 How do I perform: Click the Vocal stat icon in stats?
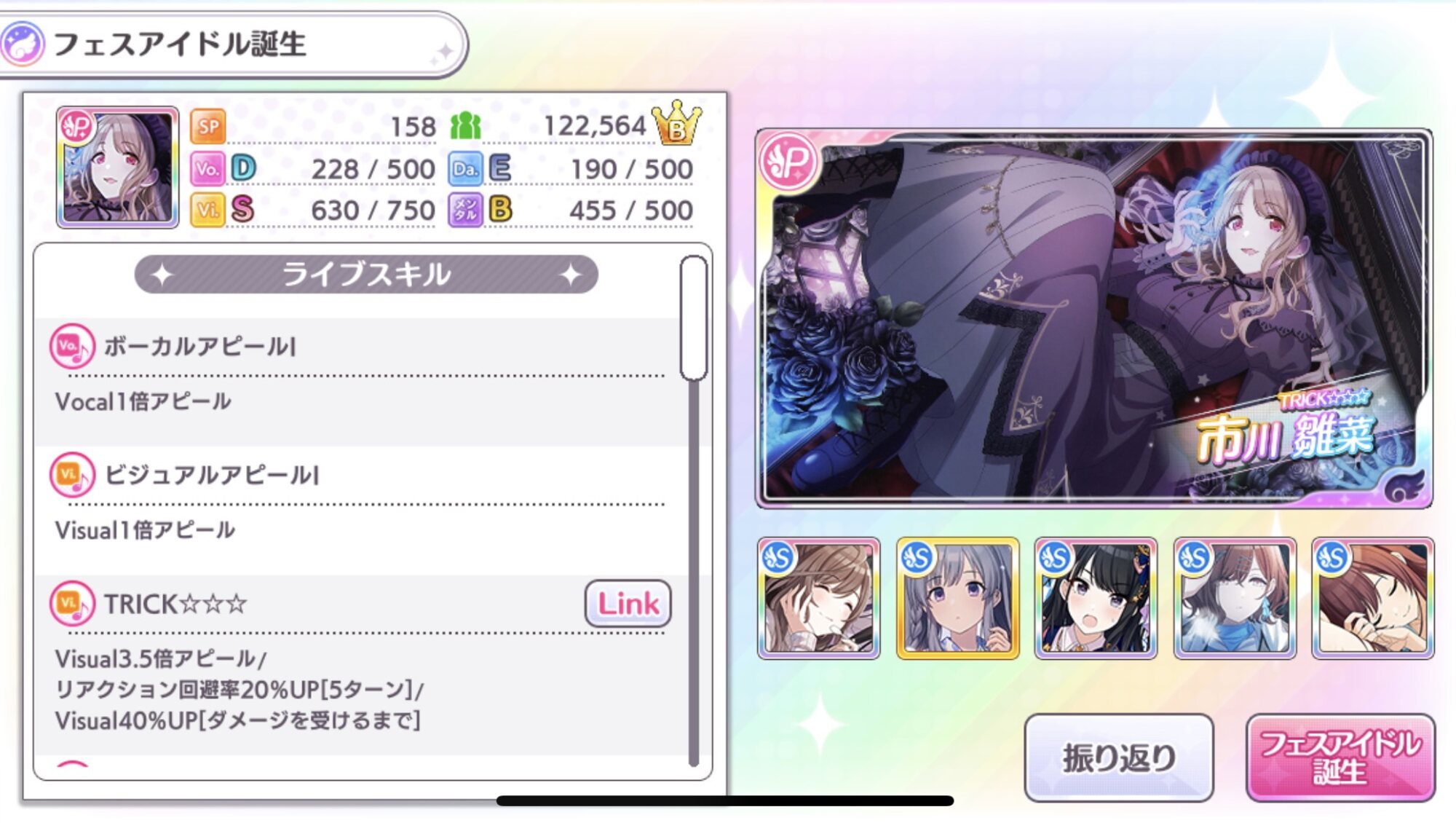coord(208,169)
